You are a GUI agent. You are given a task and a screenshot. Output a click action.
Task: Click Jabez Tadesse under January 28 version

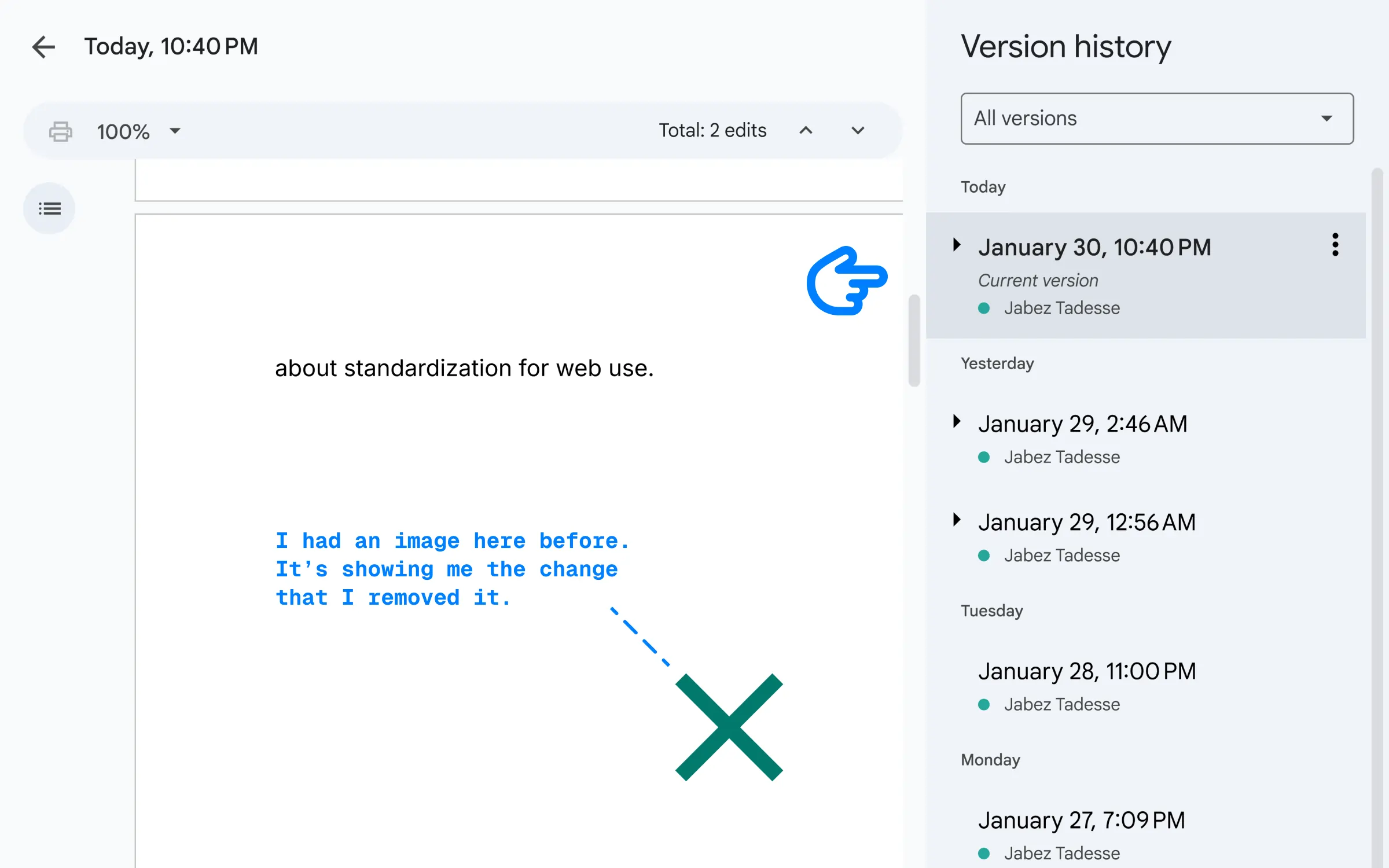point(1061,704)
